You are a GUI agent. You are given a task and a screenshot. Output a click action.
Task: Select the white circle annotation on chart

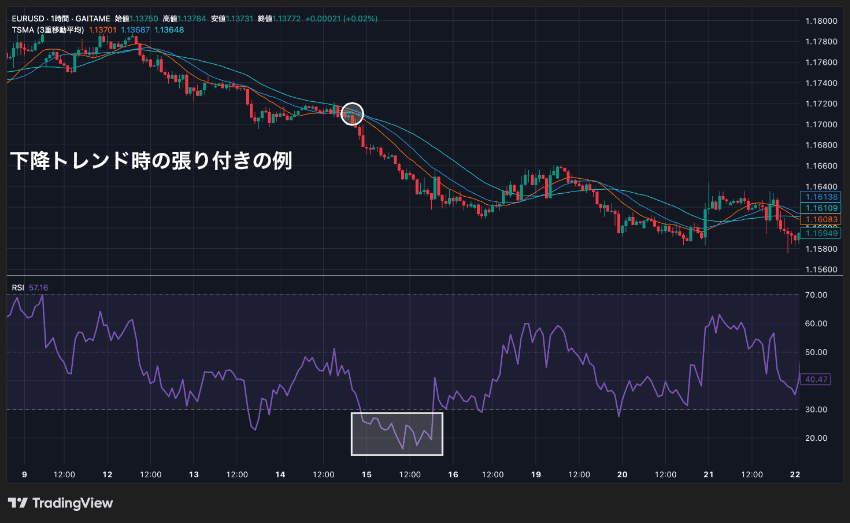point(352,114)
